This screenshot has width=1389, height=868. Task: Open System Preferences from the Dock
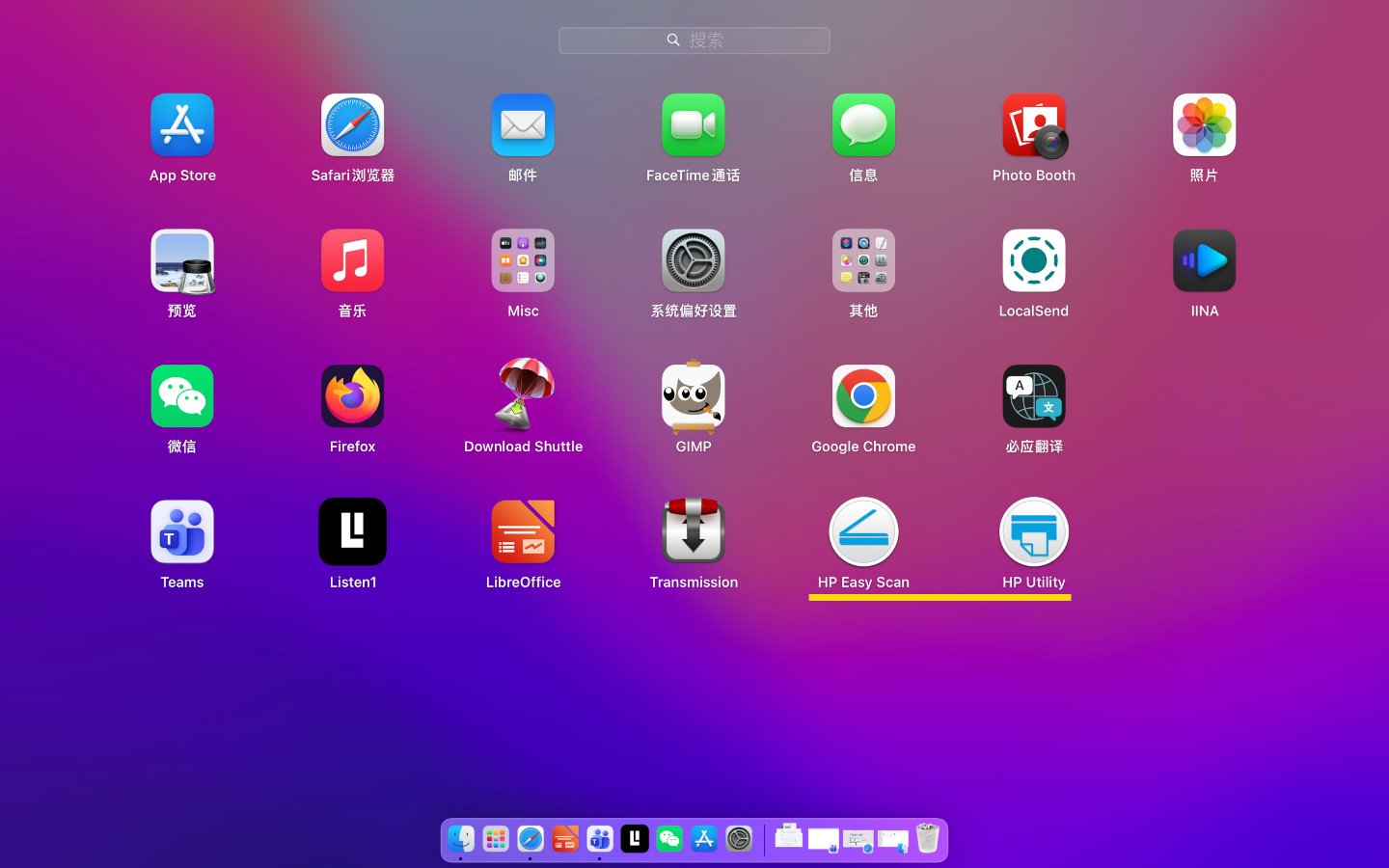[739, 839]
